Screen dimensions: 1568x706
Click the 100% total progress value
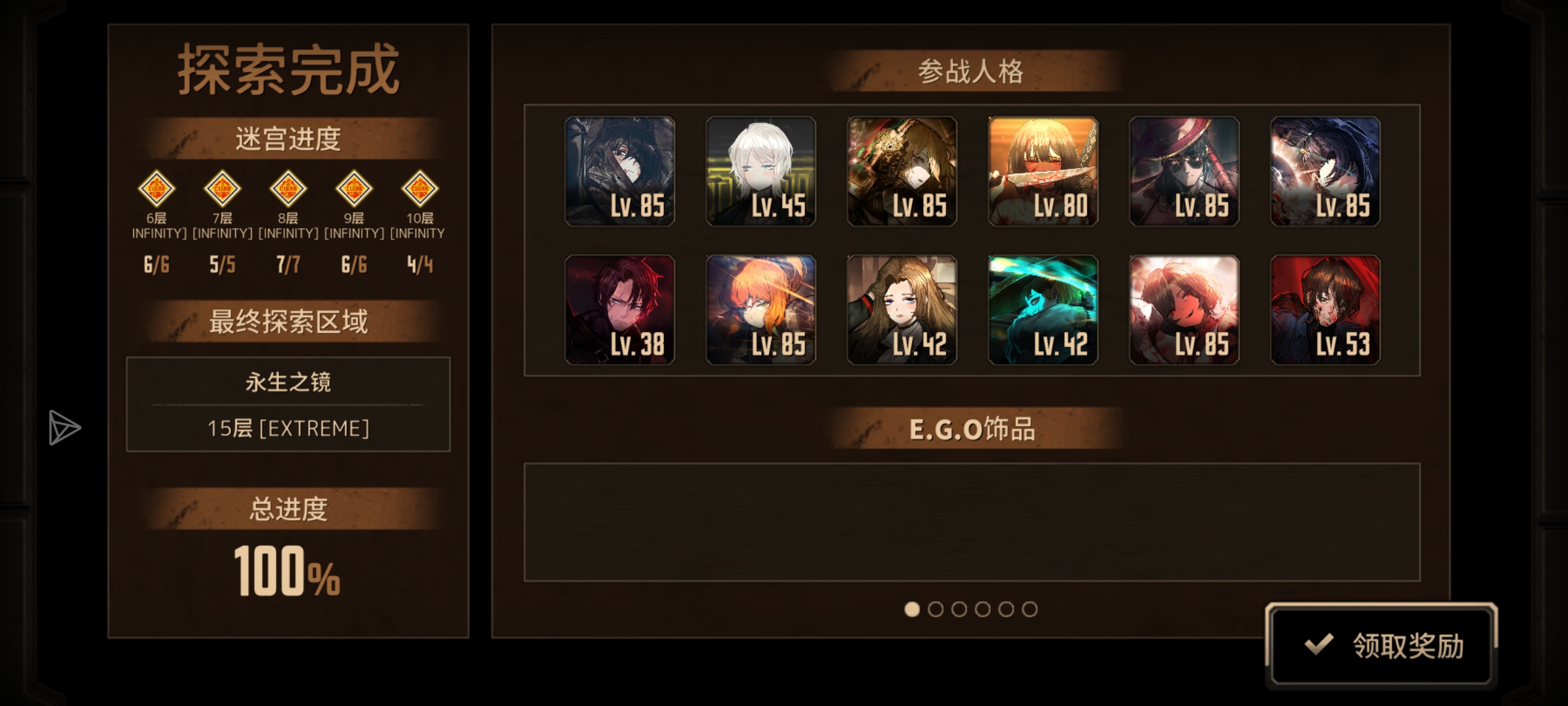[287, 571]
